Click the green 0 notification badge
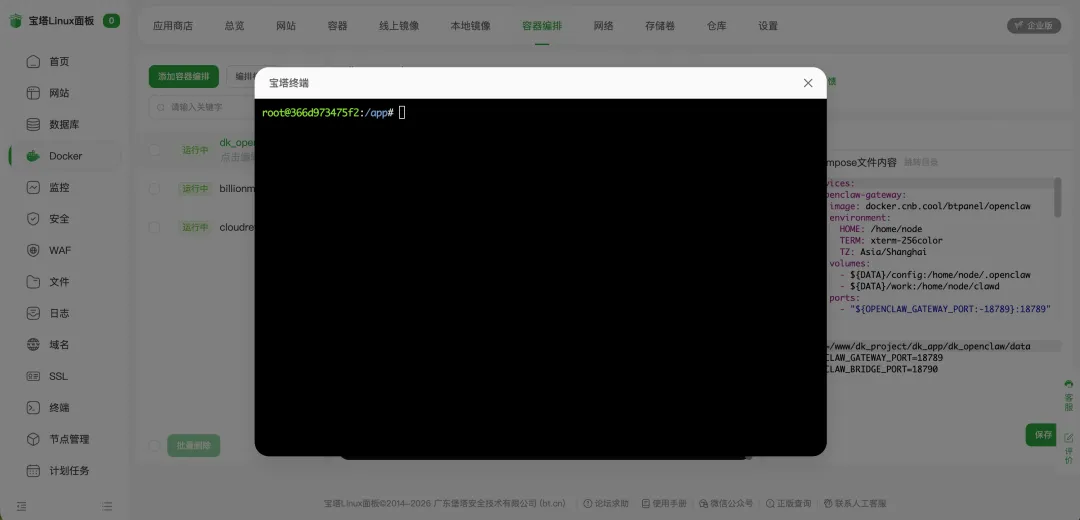This screenshot has width=1080, height=520. coord(111,21)
